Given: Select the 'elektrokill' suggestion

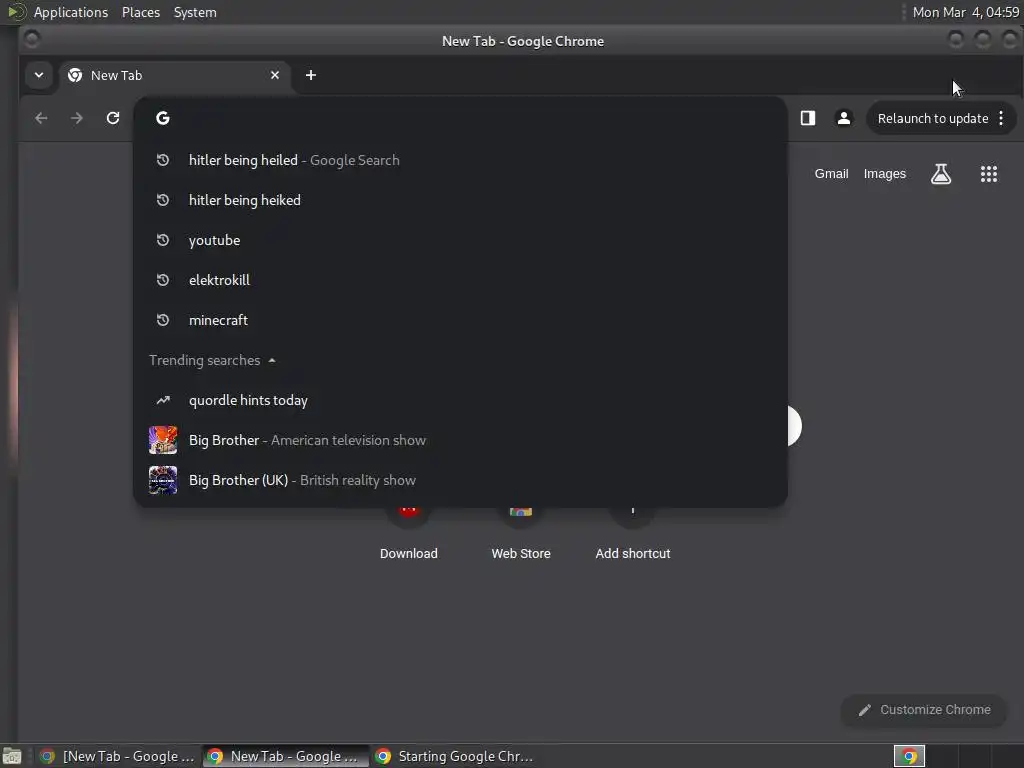Looking at the screenshot, I should coord(460,280).
